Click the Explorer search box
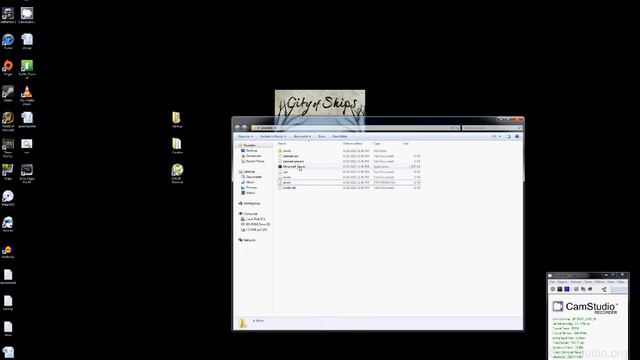 492,128
